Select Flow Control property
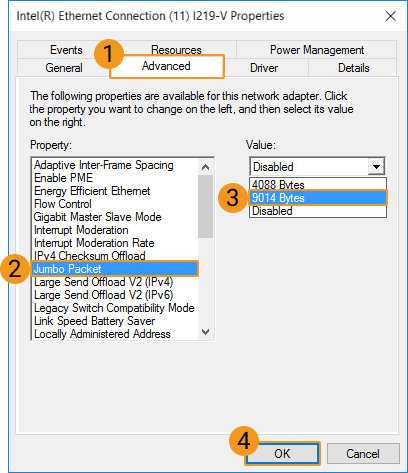The width and height of the screenshot is (408, 473). click(x=115, y=204)
